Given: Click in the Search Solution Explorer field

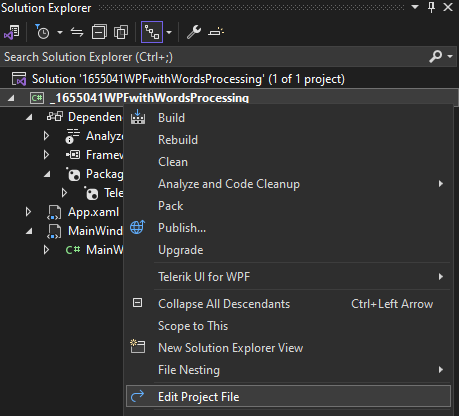Looking at the screenshot, I should click(x=213, y=57).
